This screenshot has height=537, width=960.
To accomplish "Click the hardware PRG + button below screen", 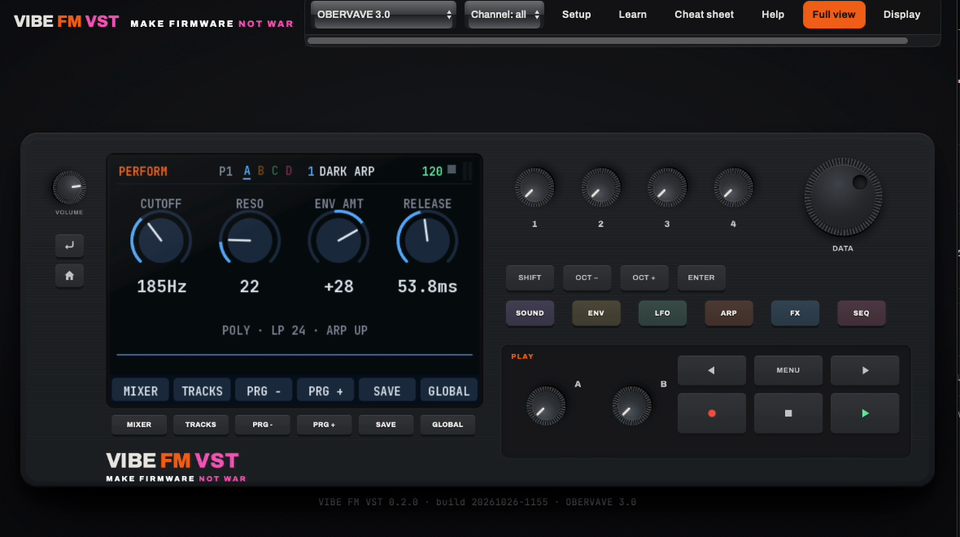I will coord(324,424).
